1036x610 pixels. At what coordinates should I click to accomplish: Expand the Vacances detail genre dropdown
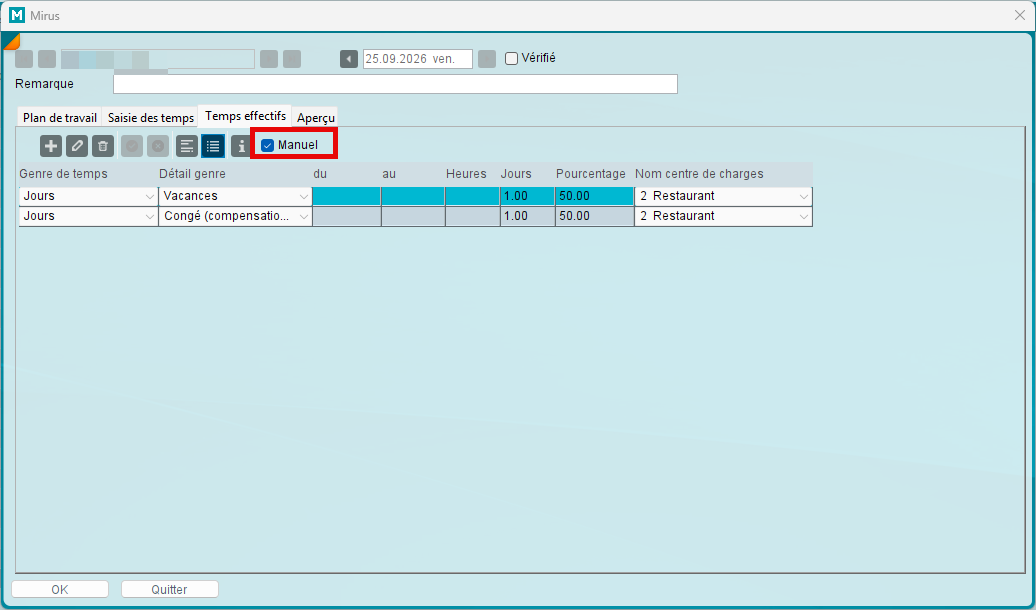(x=303, y=196)
